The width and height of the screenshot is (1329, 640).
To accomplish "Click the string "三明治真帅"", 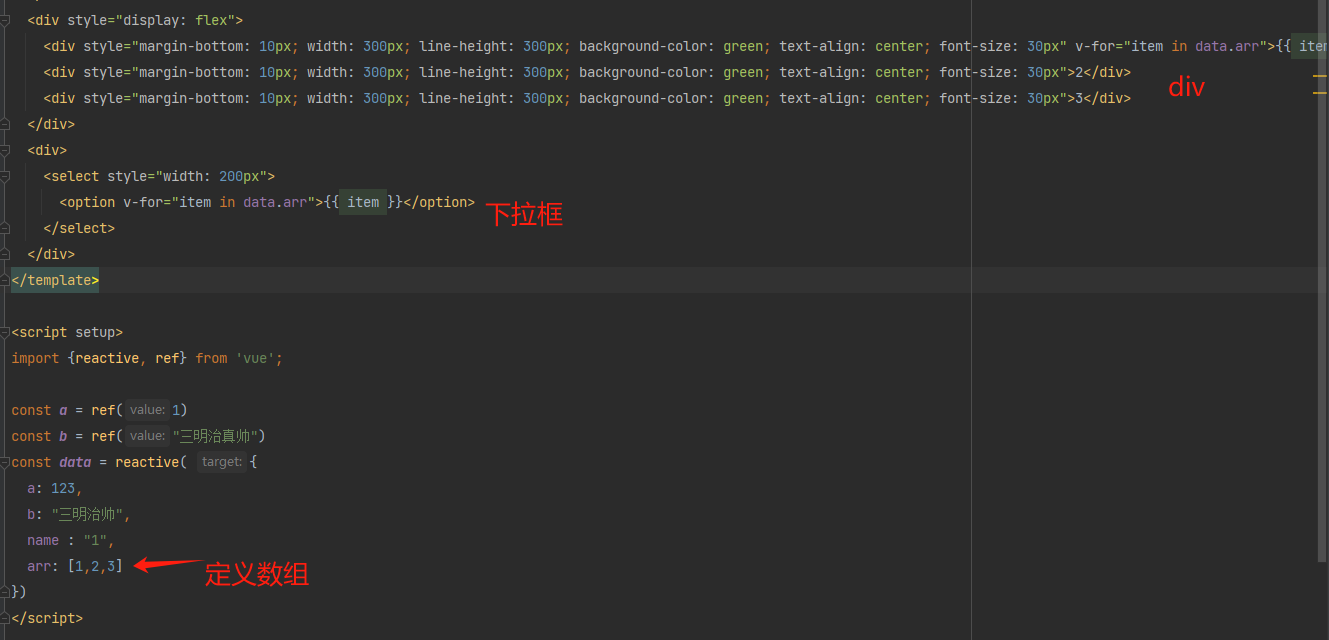I will (x=215, y=436).
